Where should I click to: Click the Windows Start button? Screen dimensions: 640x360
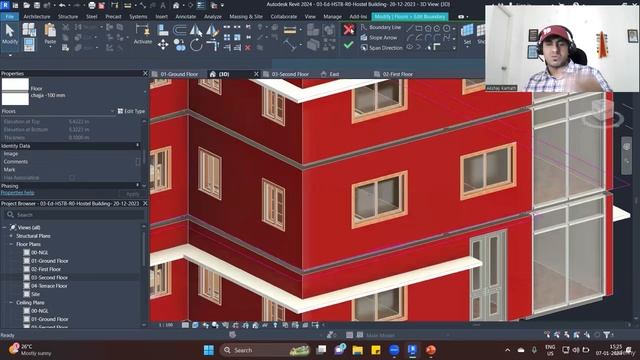click(x=209, y=350)
